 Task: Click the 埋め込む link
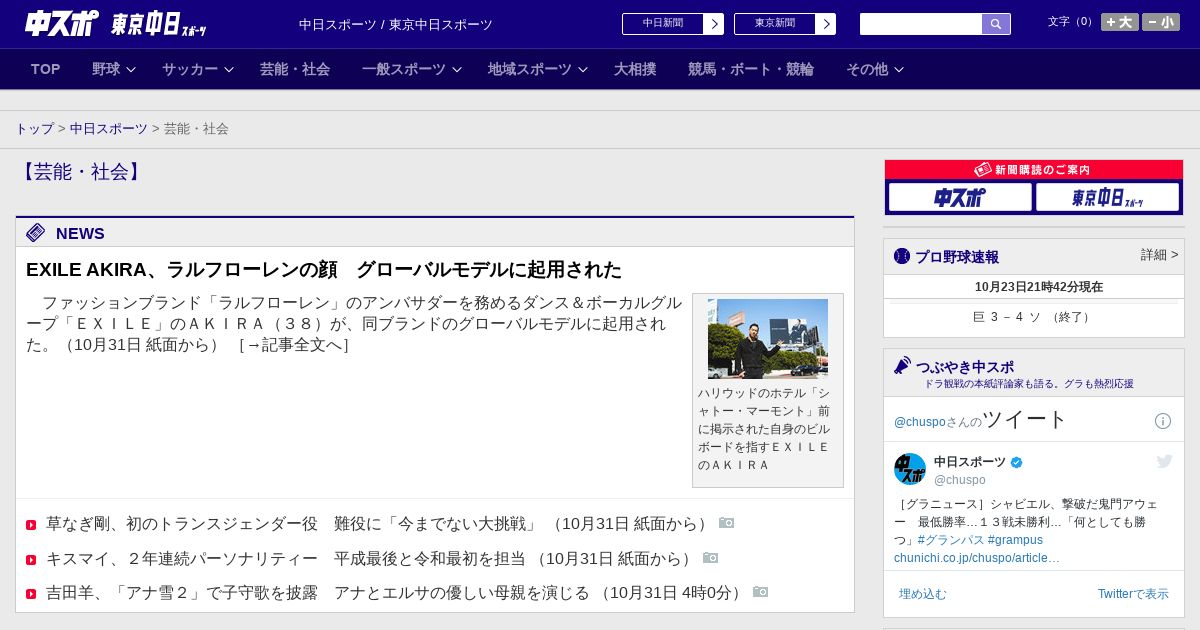pos(922,594)
